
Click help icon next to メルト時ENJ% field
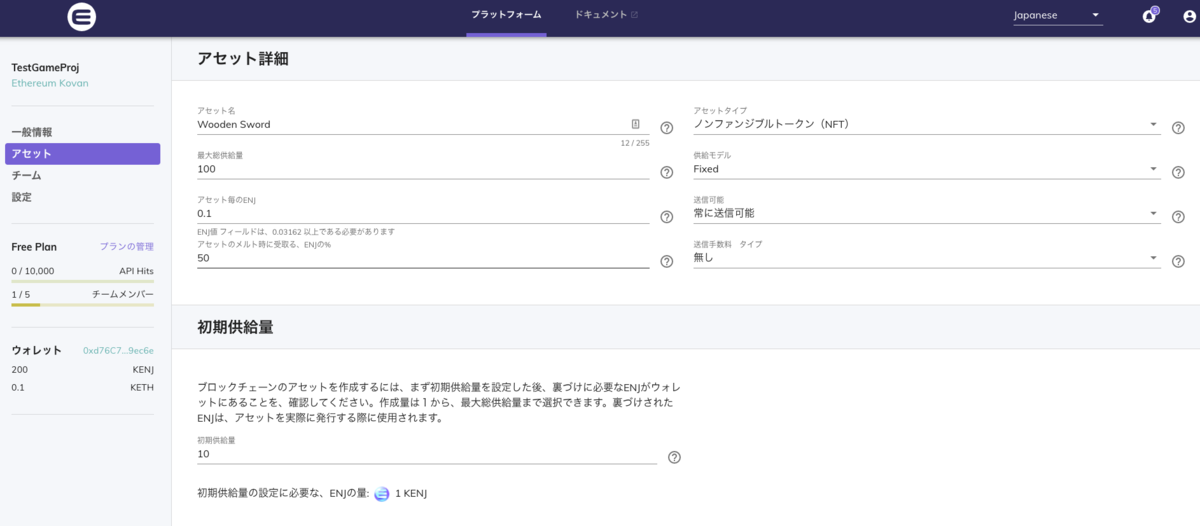(x=667, y=262)
